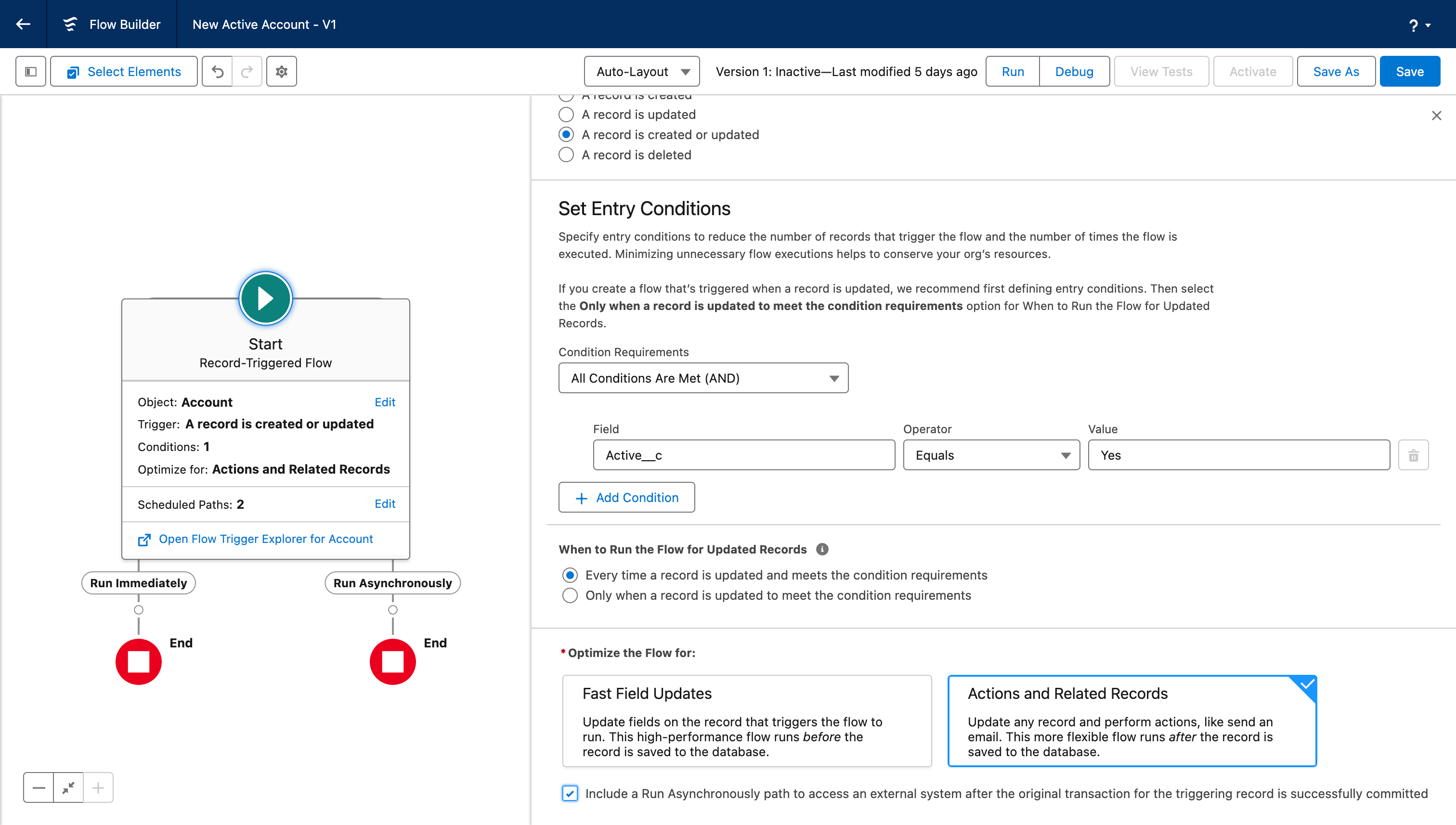The height and width of the screenshot is (825, 1456).
Task: Click the undo arrow icon
Action: [x=218, y=71]
